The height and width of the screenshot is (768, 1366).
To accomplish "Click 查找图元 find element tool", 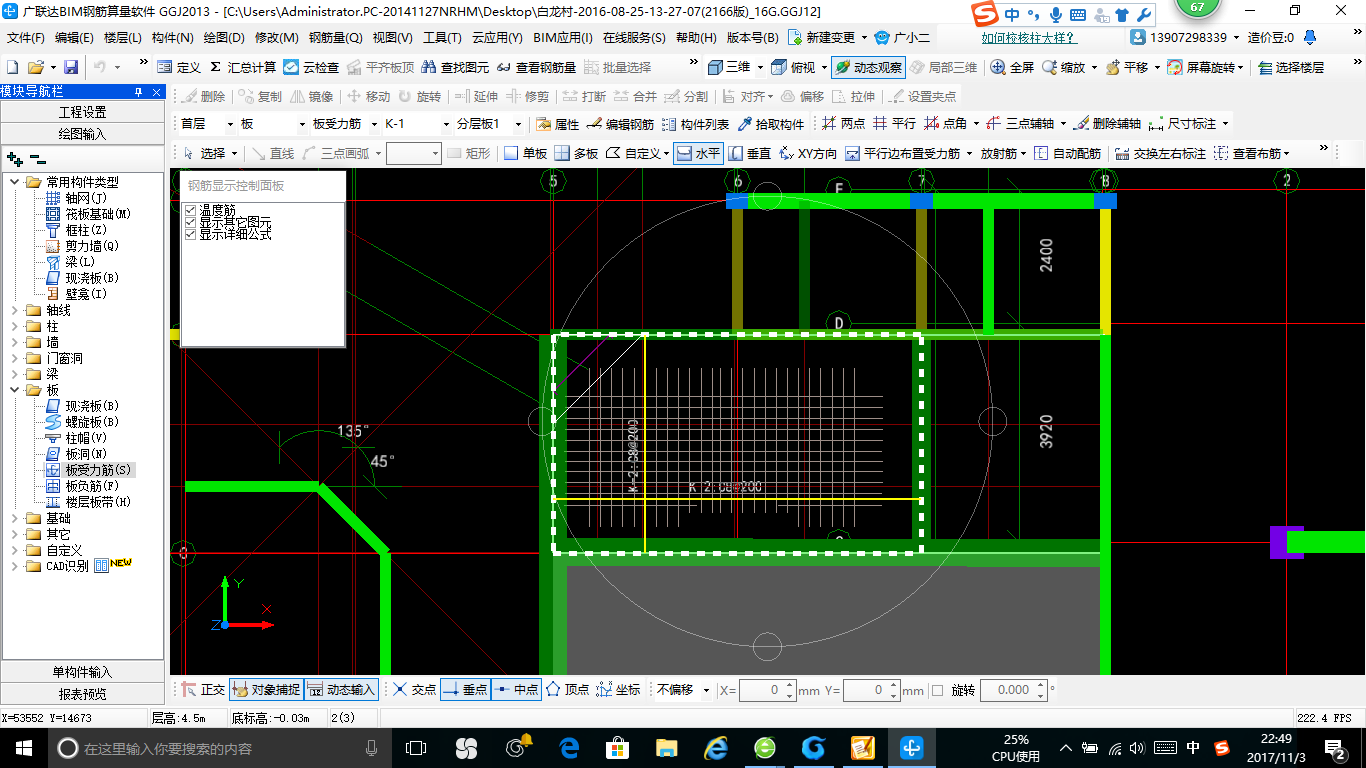I will [x=455, y=67].
